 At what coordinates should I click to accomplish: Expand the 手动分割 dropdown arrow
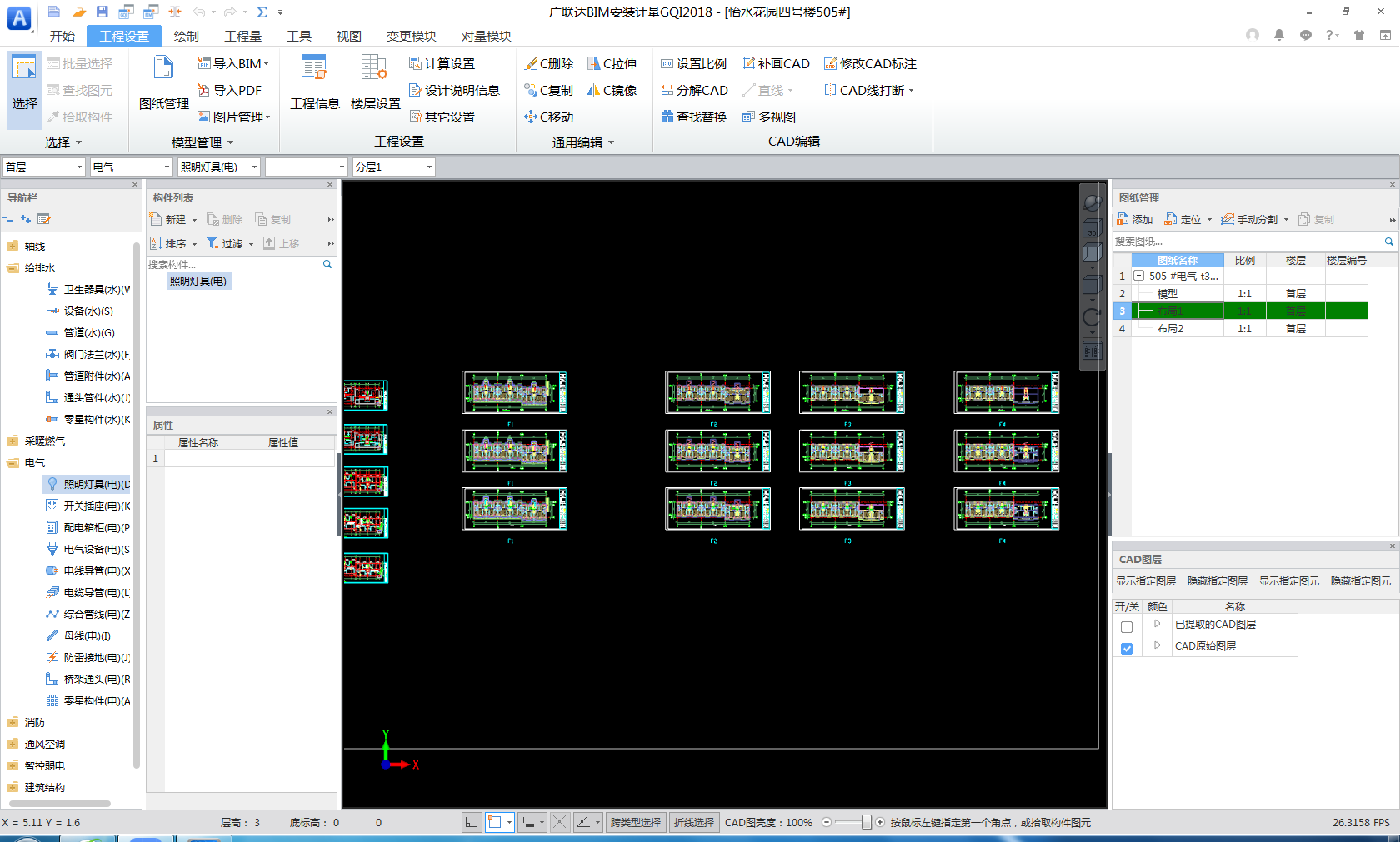point(1287,220)
